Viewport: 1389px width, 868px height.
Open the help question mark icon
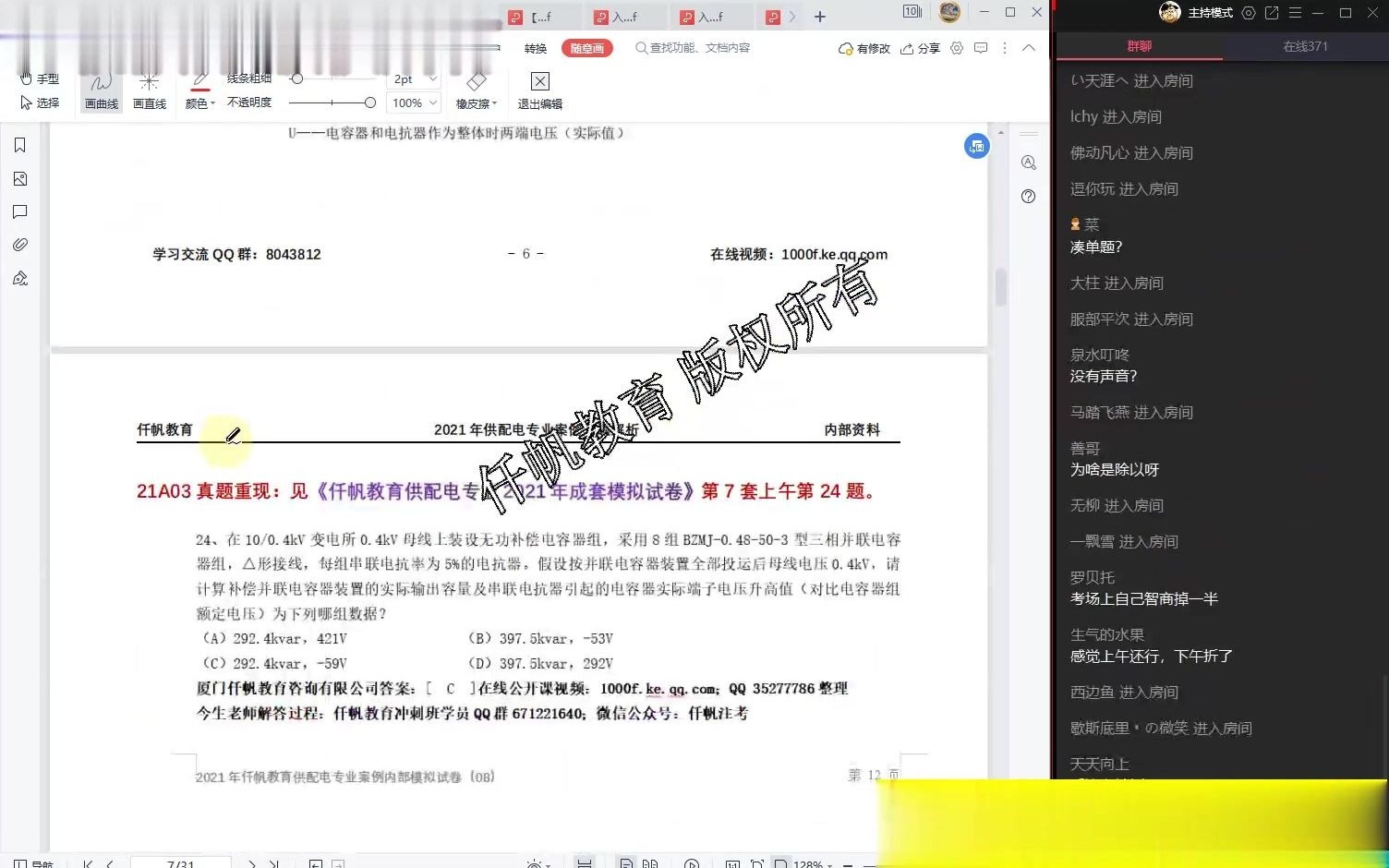coord(1029,196)
